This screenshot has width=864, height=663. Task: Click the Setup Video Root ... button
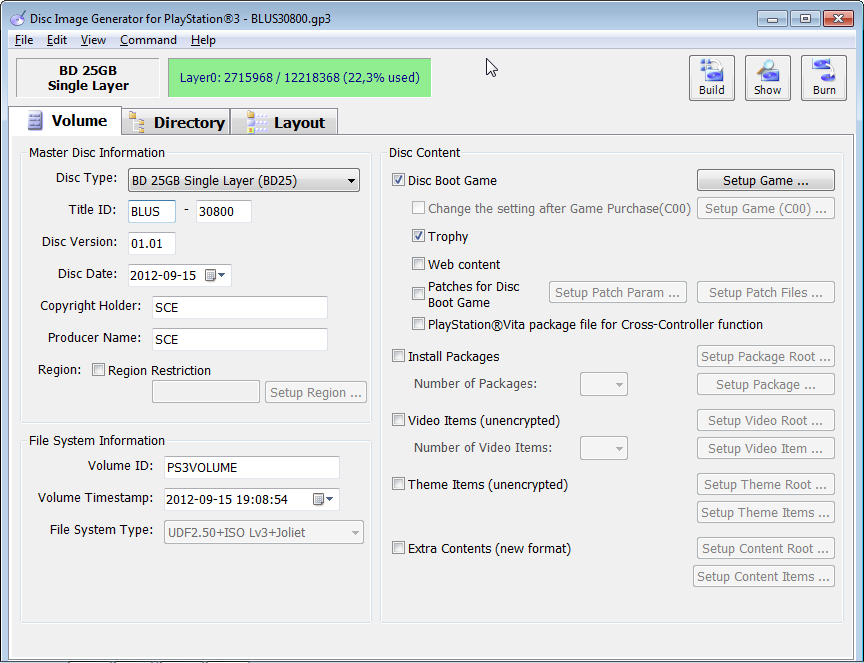point(765,420)
